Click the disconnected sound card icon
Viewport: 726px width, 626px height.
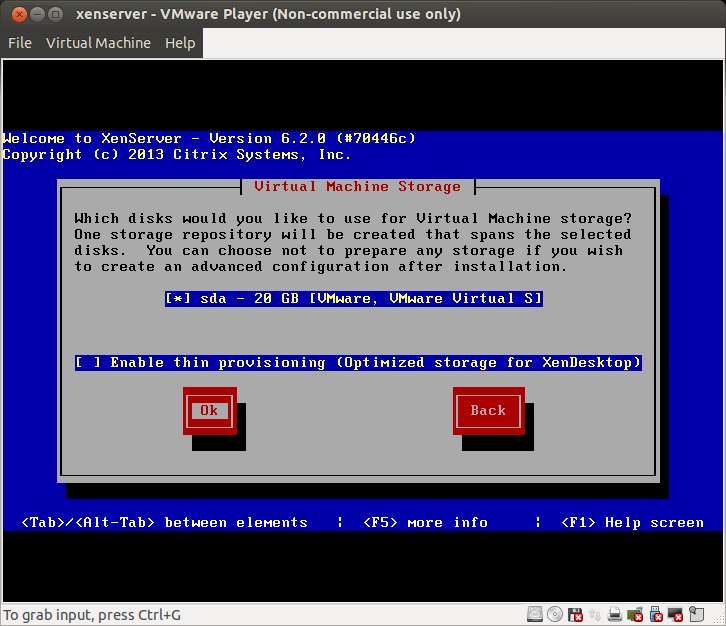pos(635,614)
